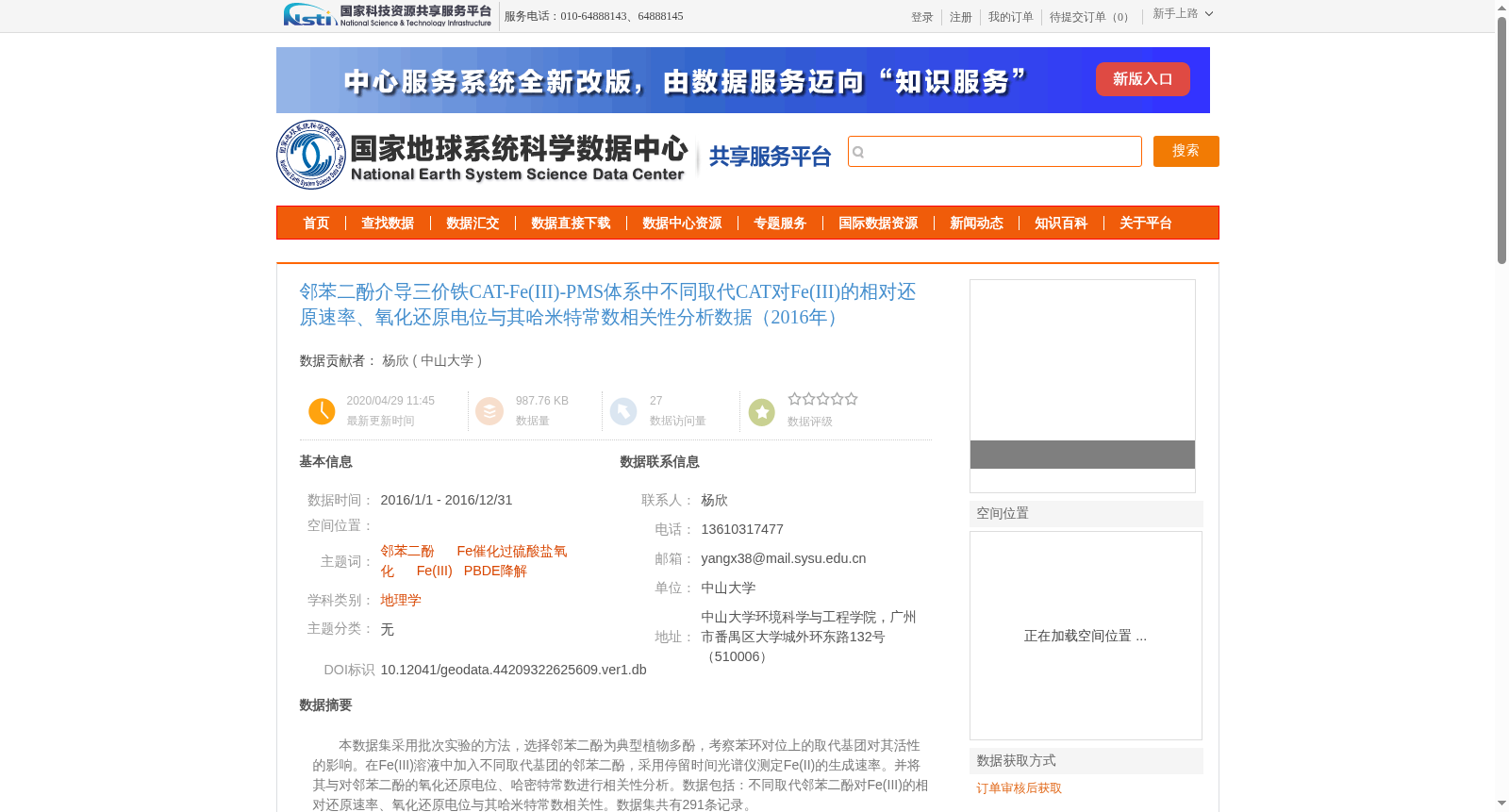Open the 数据汇交 menu item
The width and height of the screenshot is (1509, 812).
click(473, 224)
